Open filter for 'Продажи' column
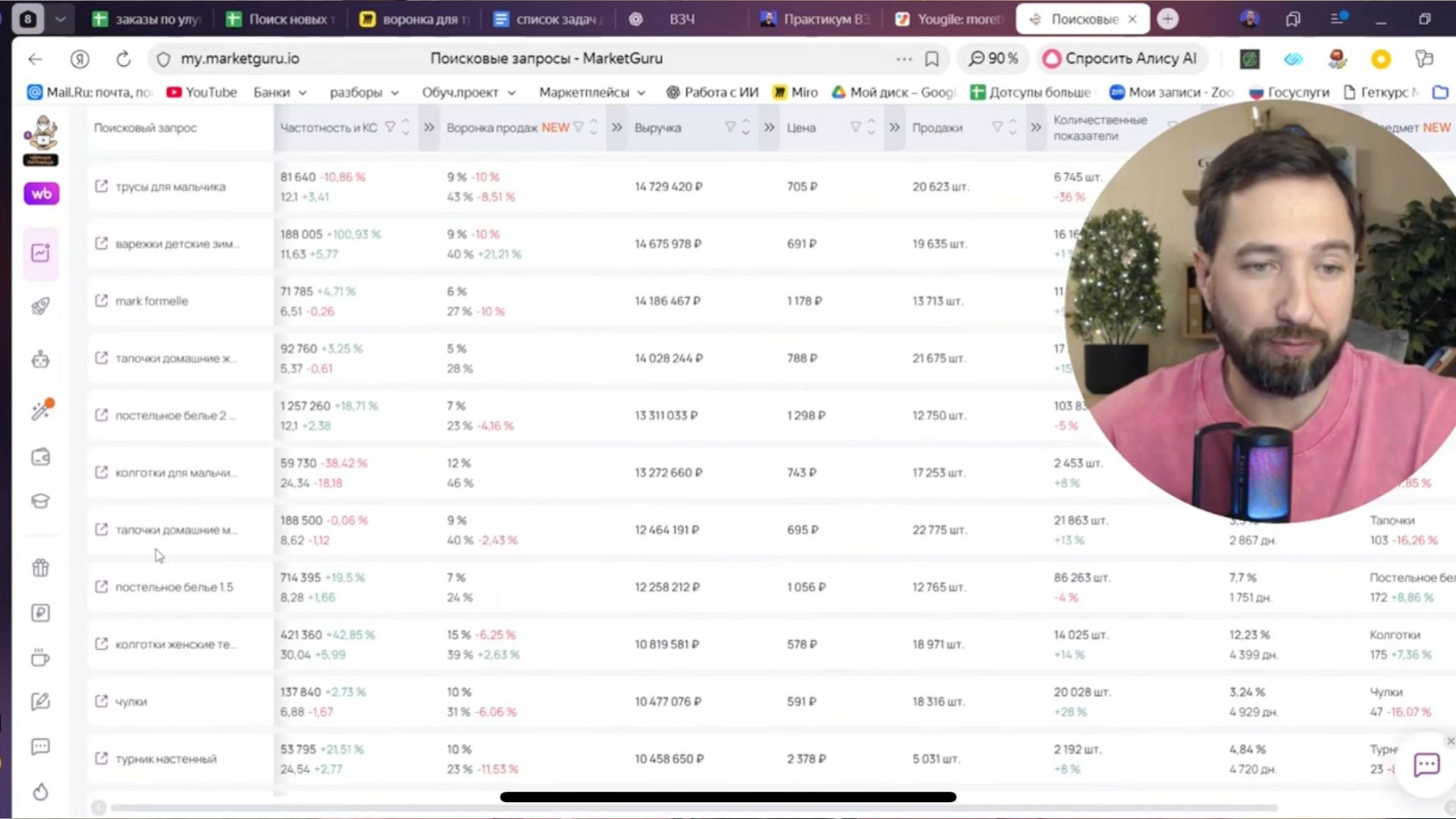Screen dimensions: 1456x819 [997, 127]
